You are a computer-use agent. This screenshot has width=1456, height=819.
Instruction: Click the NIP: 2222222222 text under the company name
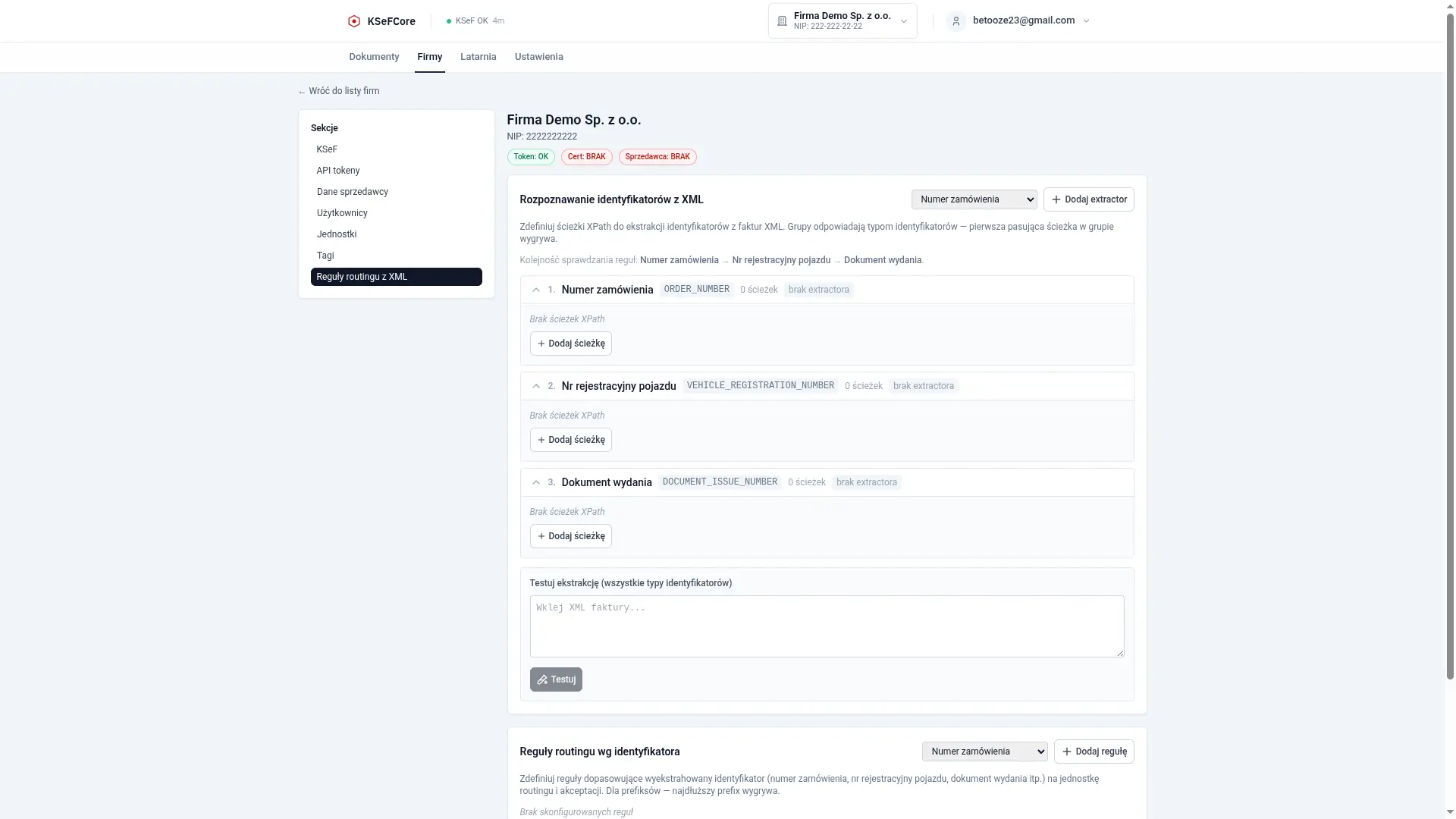pos(542,136)
